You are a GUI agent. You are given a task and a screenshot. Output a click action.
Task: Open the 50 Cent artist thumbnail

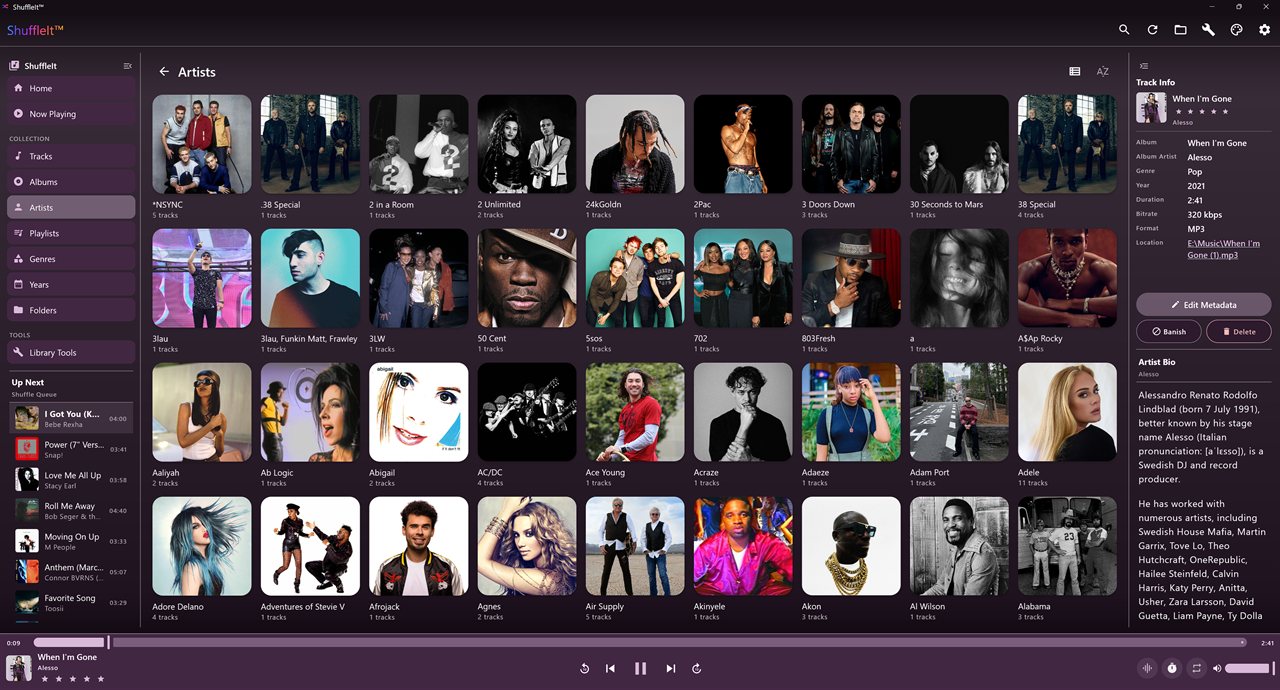tap(527, 278)
